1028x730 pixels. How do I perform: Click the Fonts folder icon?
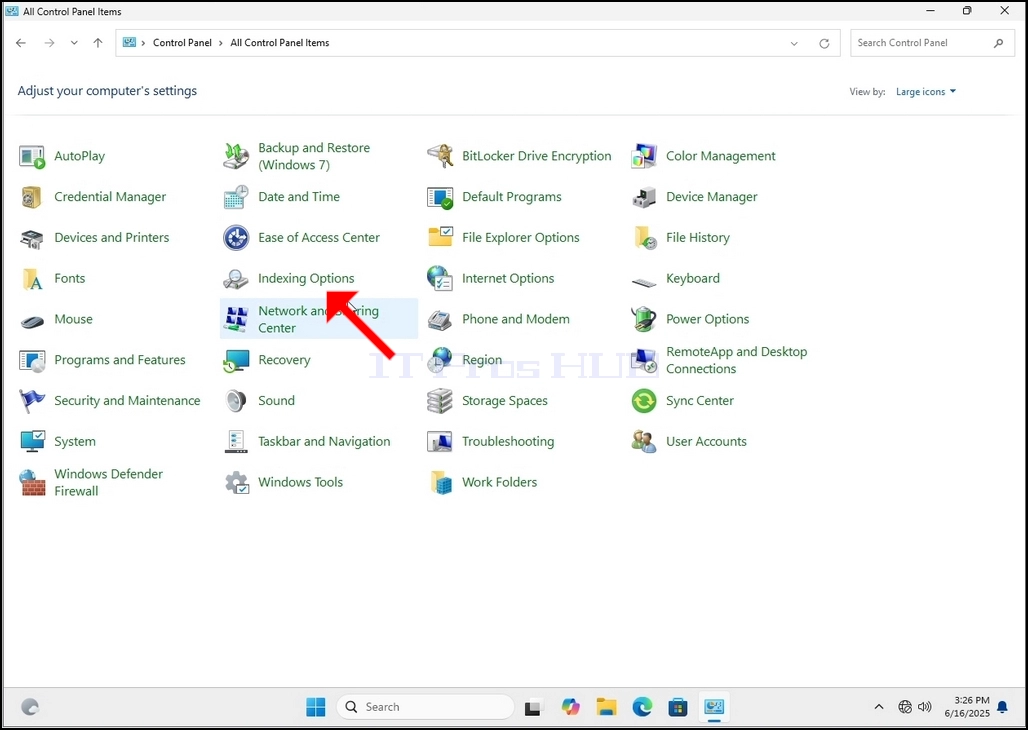point(31,279)
